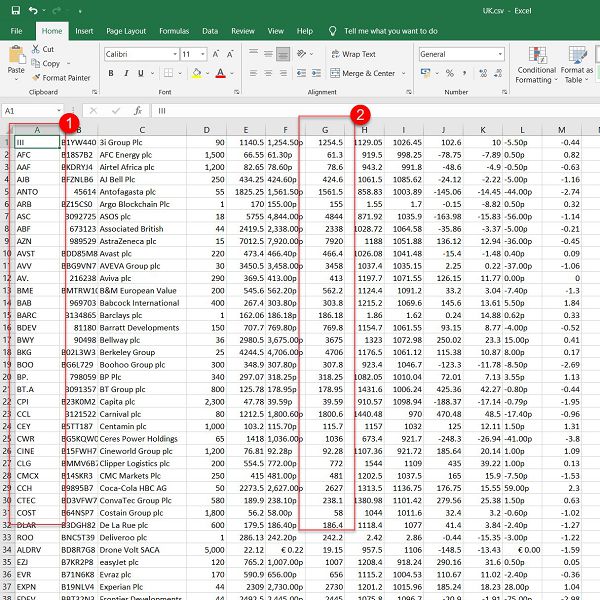The height and width of the screenshot is (600, 600).
Task: Click the Cancel X in the formula bar
Action: [x=93, y=111]
